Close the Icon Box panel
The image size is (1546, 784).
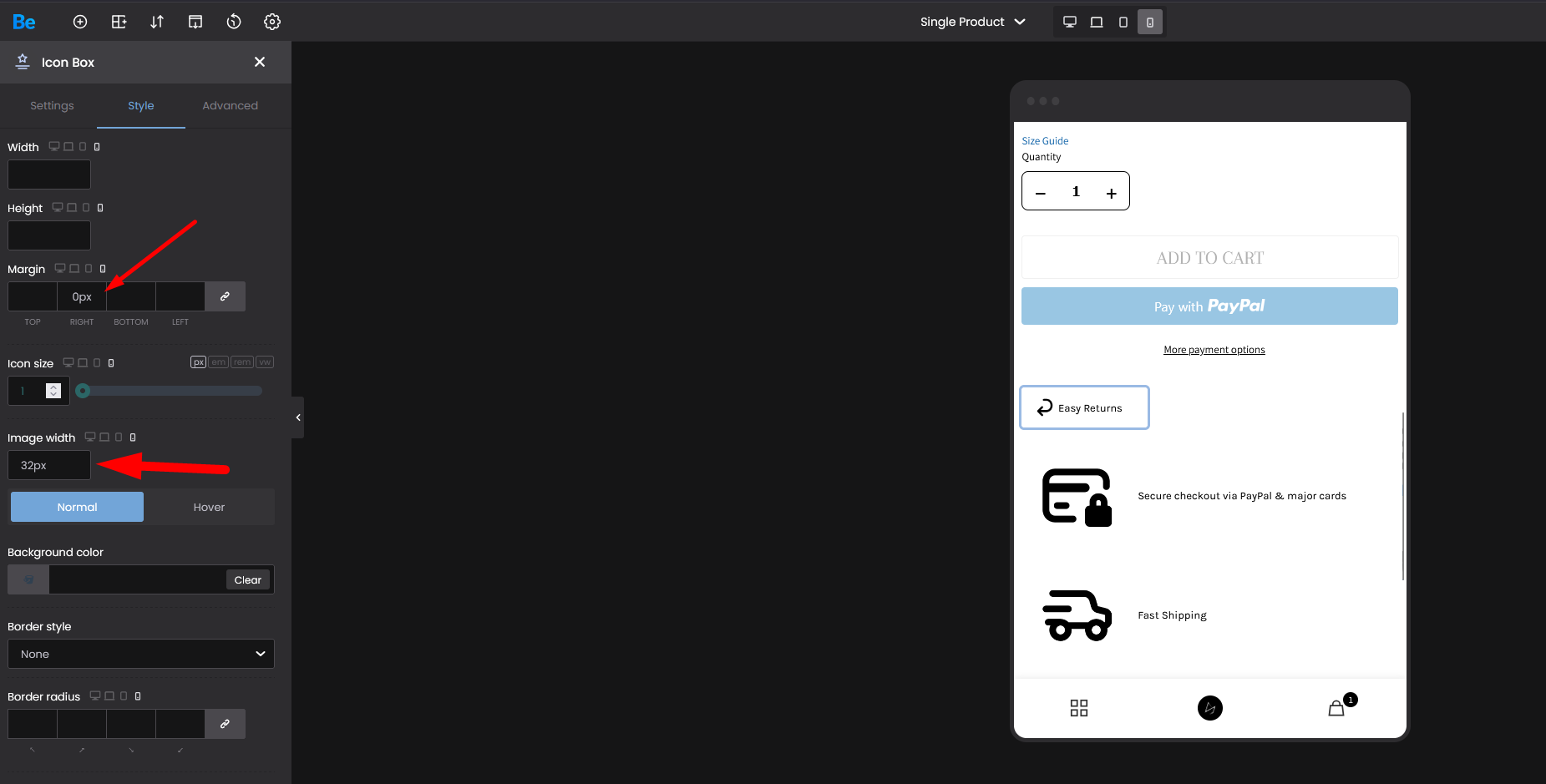click(x=260, y=62)
